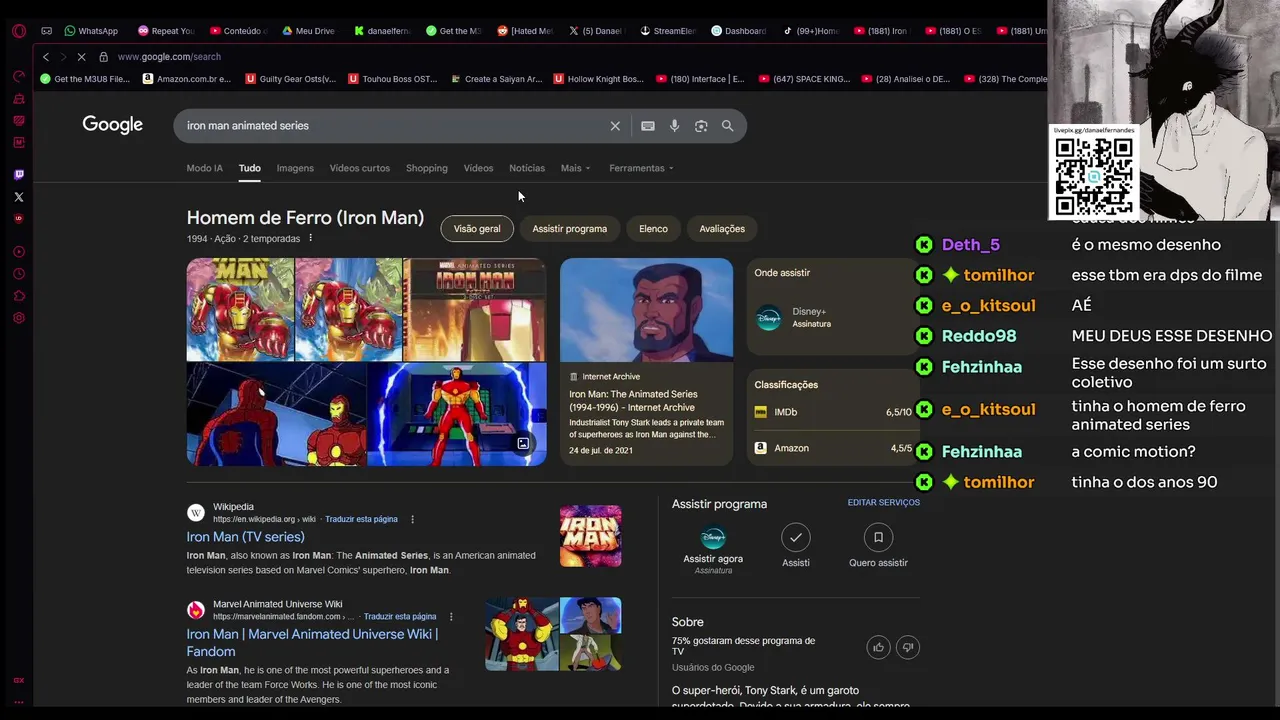Open the Amazon.com.br bookmark
Image resolution: width=1280 pixels, height=720 pixels.
click(x=187, y=79)
